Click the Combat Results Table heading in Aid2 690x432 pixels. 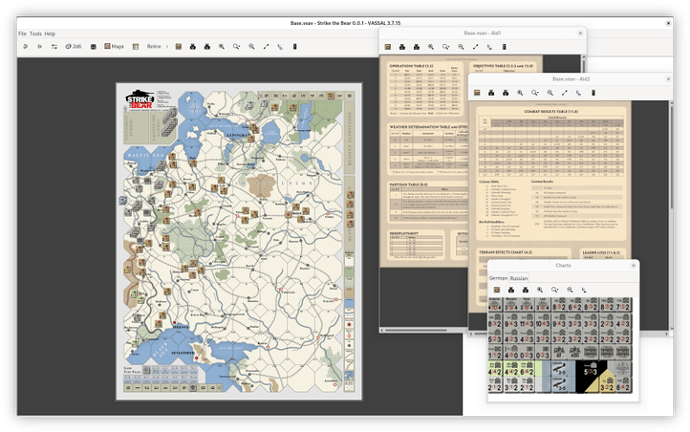[551, 112]
